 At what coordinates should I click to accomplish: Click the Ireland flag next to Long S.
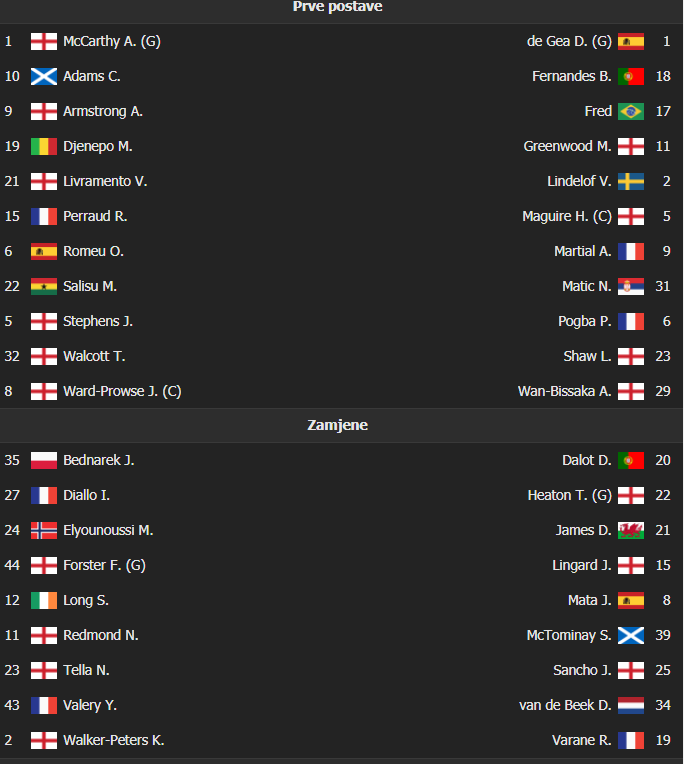pos(44,600)
